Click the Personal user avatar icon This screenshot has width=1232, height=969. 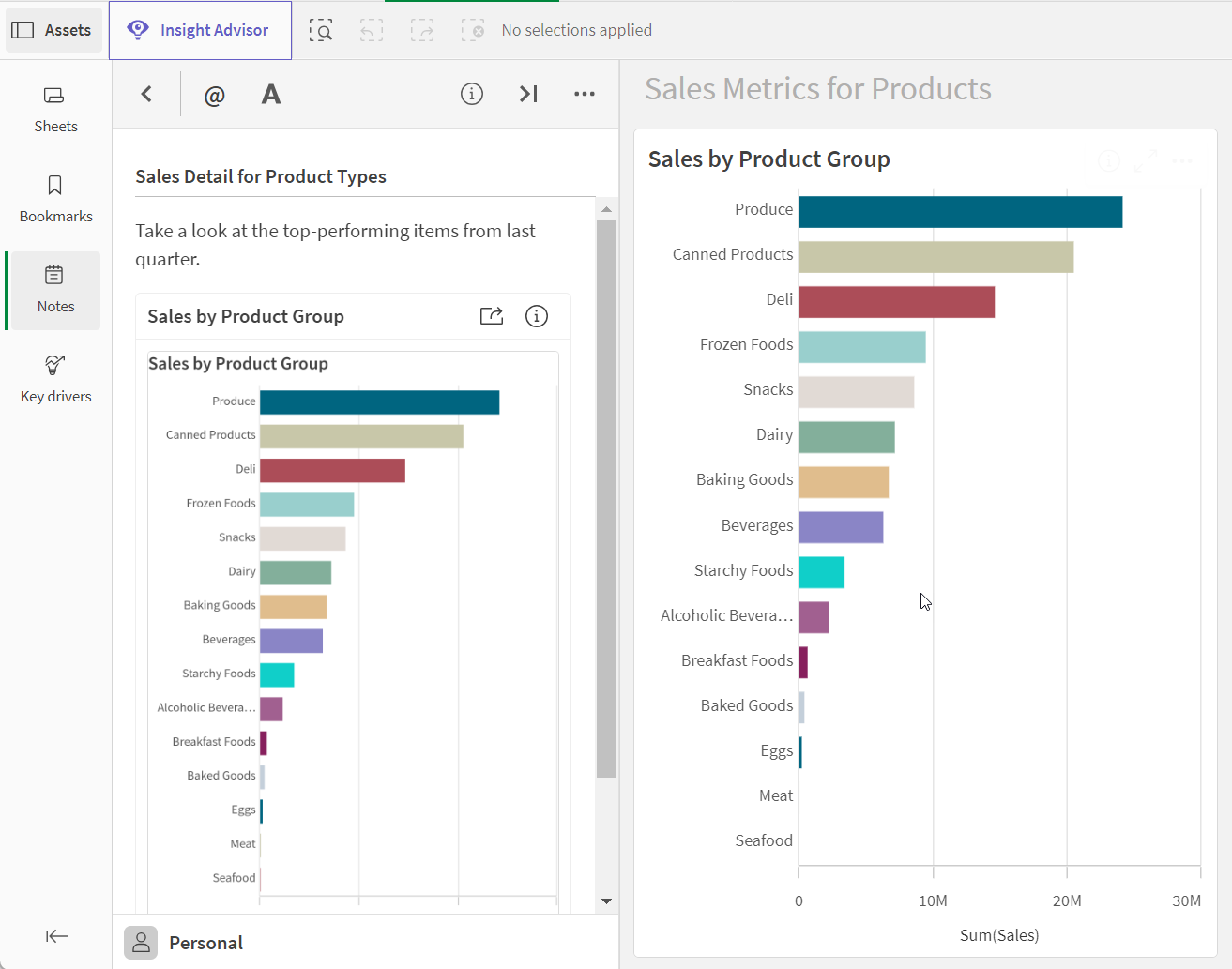(x=141, y=943)
